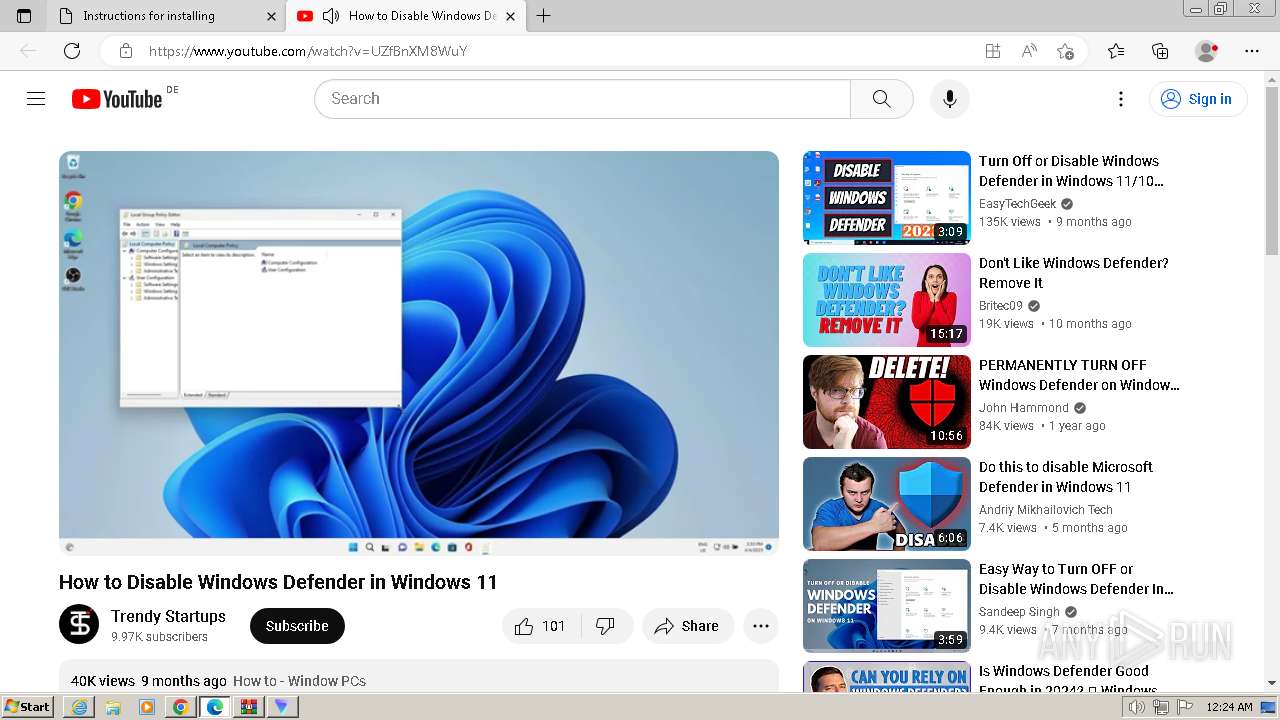Open EasyTechGeek channel link
This screenshot has width=1280, height=720.
click(1017, 204)
